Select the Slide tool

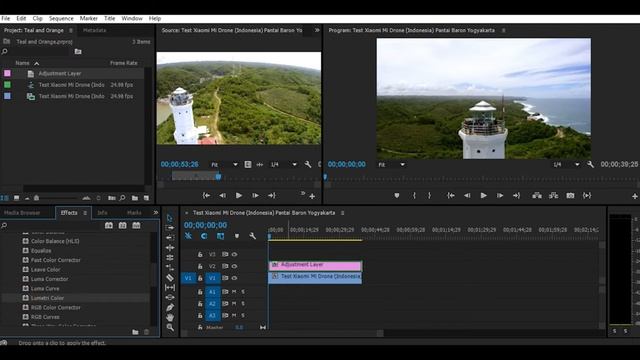170,297
